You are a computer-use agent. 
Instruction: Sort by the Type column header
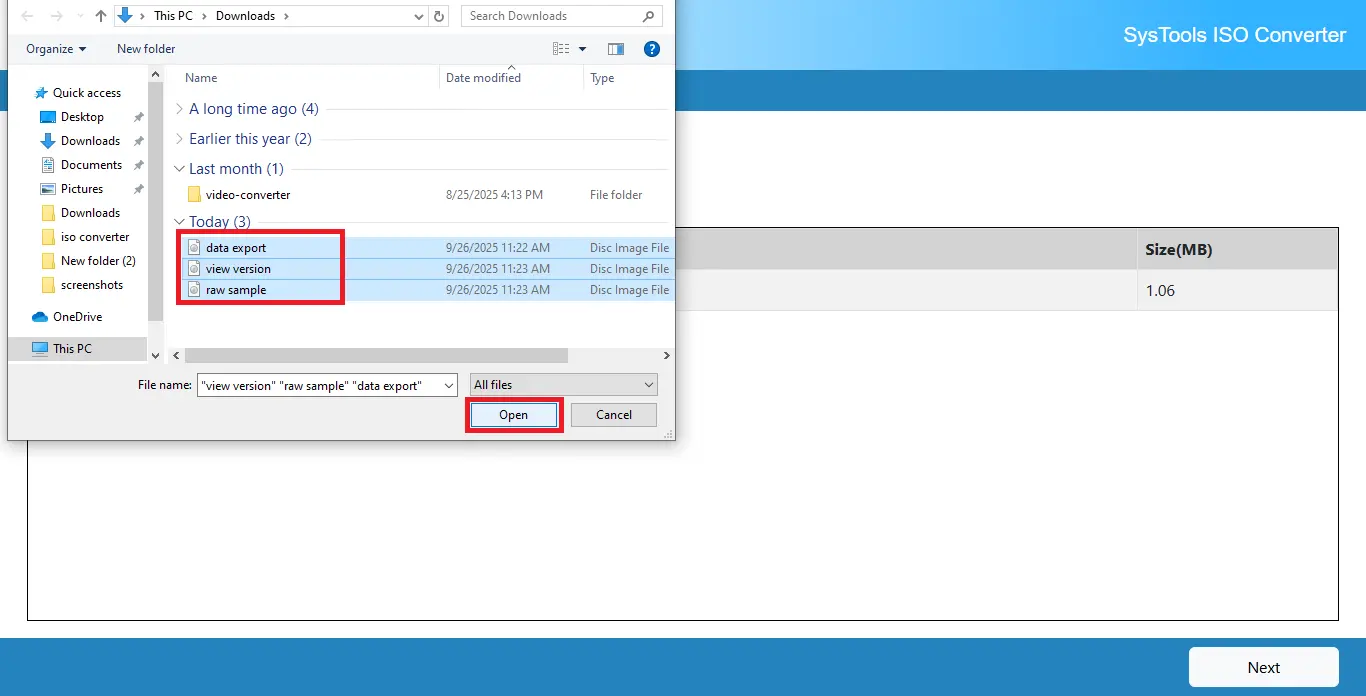(x=602, y=78)
